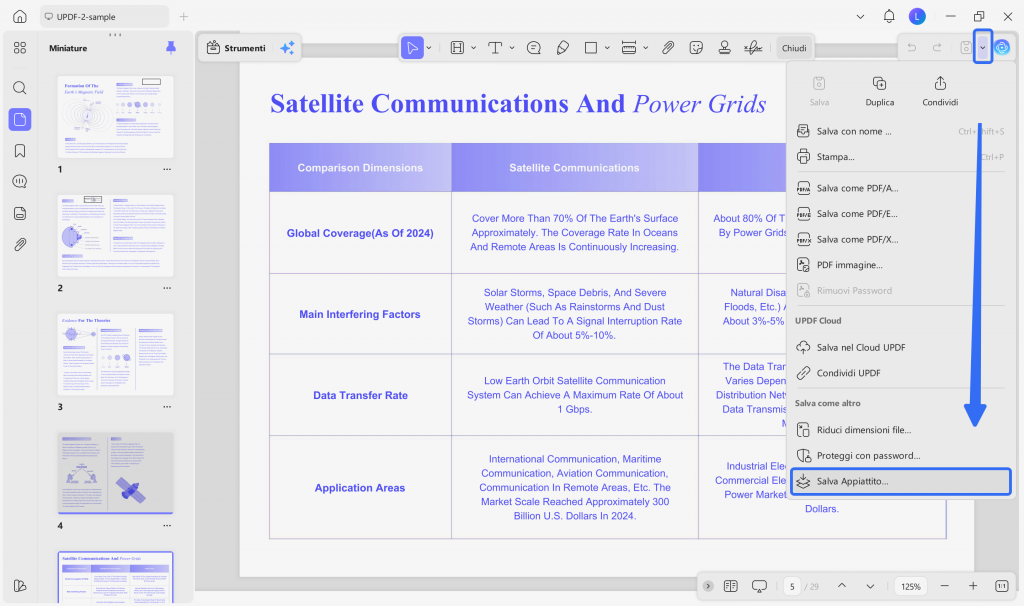1024x606 pixels.
Task: Click the page number input field
Action: tap(792, 586)
